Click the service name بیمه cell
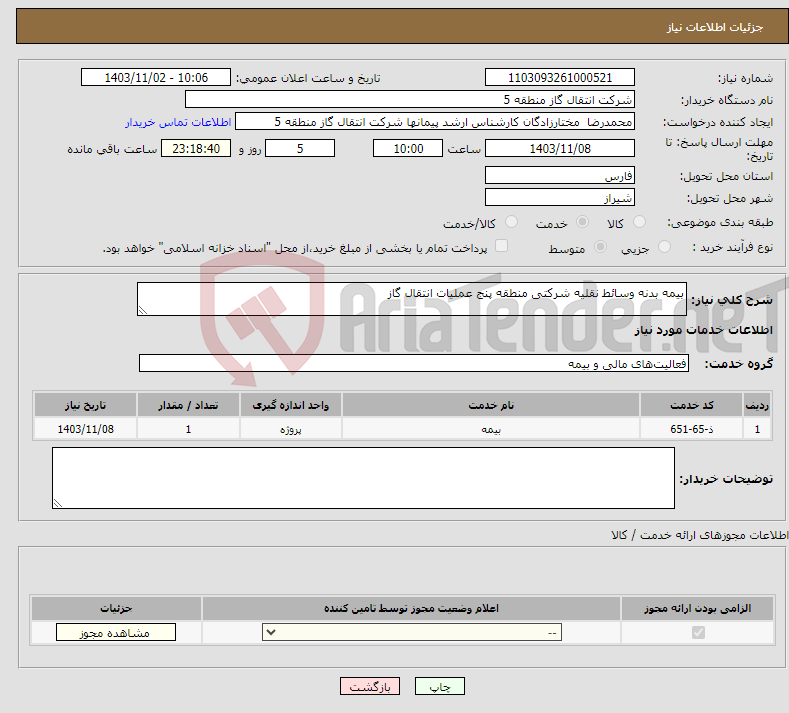 point(491,429)
